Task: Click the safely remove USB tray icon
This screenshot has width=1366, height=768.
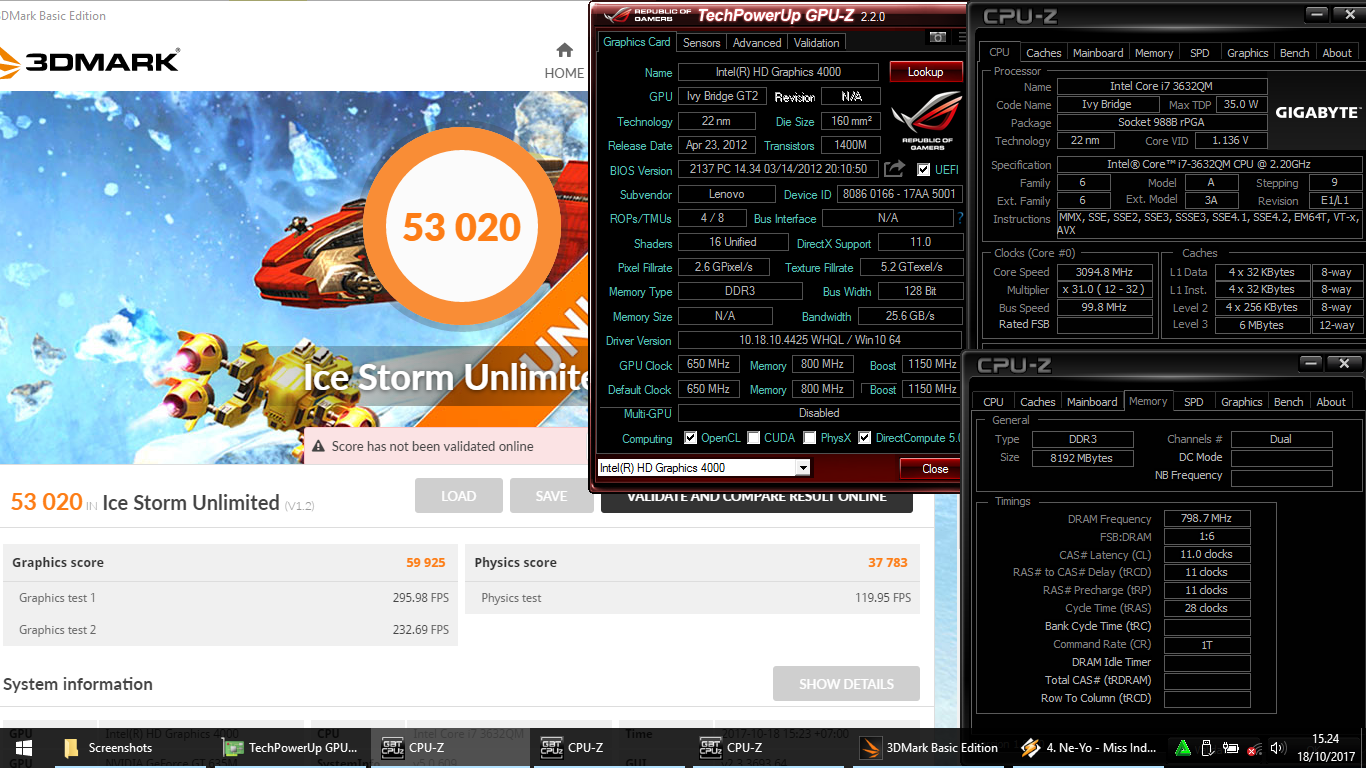Action: (1207, 747)
